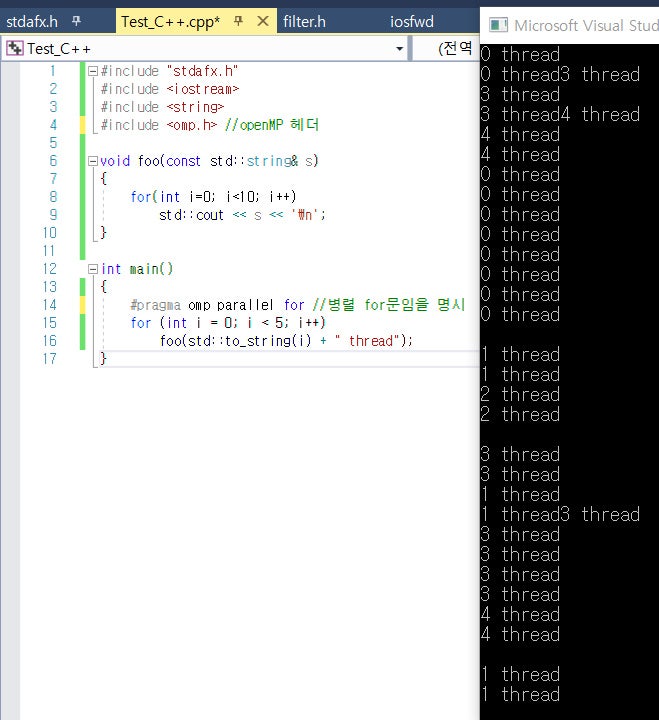The image size is (659, 720).
Task: Click the 'for (int i = 0; i < 5; i++)' line
Action: point(228,323)
